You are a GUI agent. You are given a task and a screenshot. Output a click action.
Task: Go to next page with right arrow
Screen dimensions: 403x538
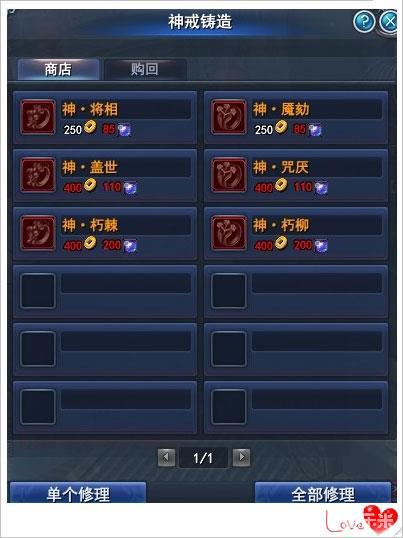241,457
